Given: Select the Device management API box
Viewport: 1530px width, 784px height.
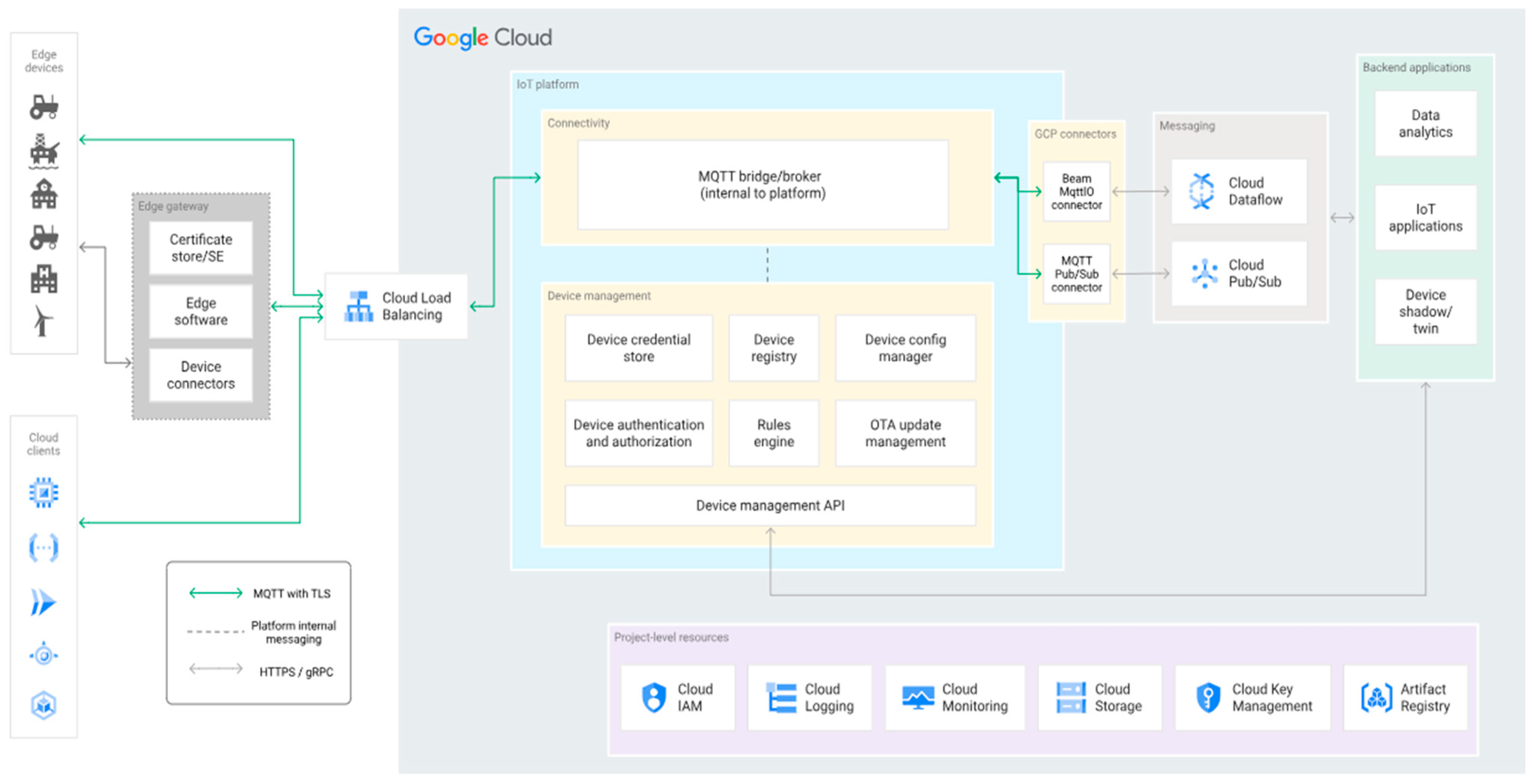Looking at the screenshot, I should pos(770,505).
